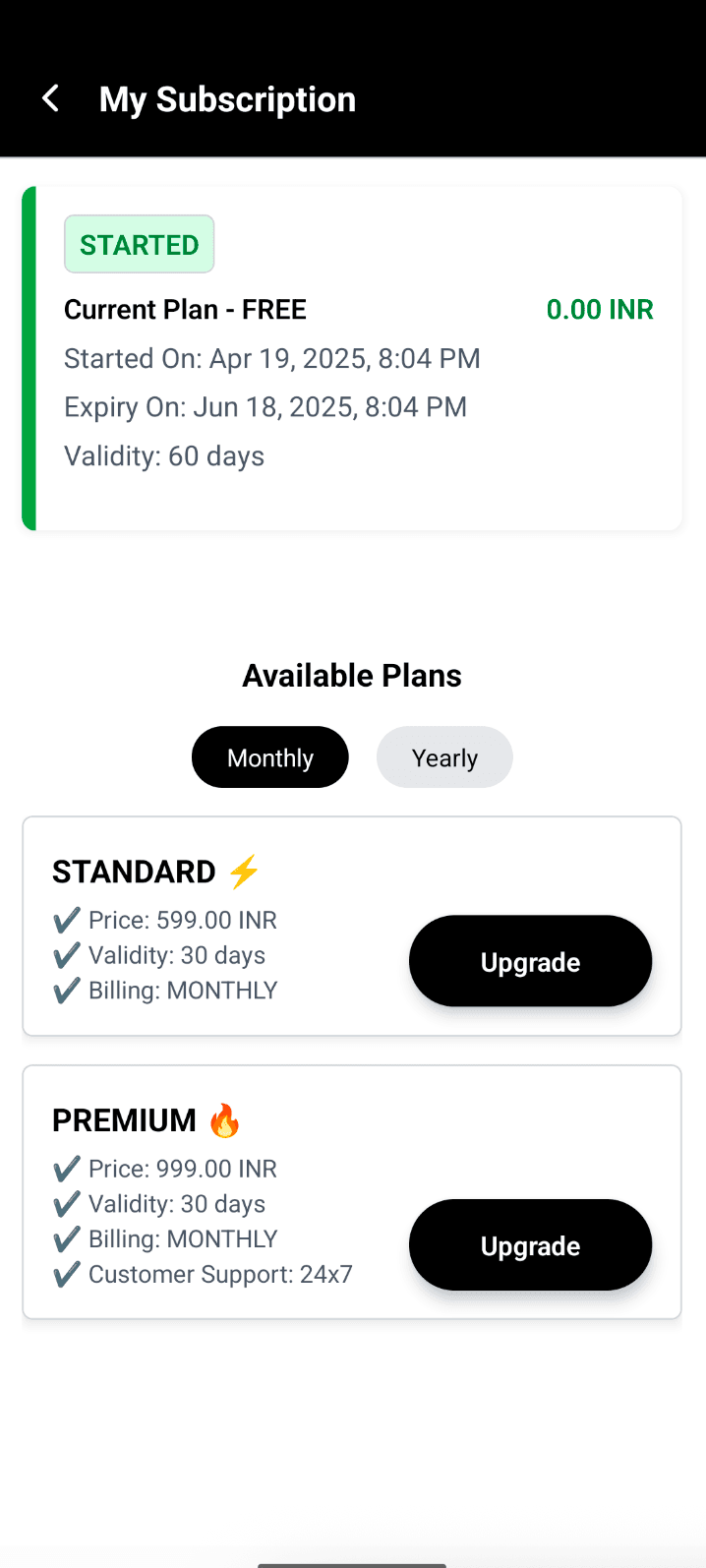Click the Available Plans heading
The image size is (706, 1568).
[x=352, y=675]
